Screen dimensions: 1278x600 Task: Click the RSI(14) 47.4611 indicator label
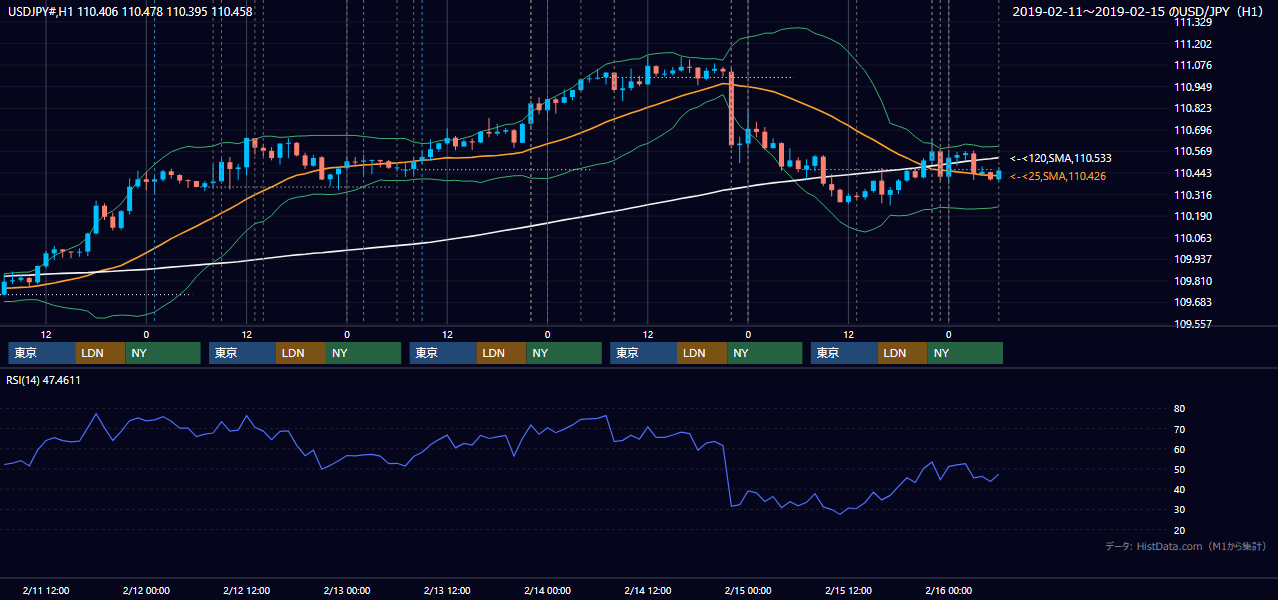tap(44, 380)
